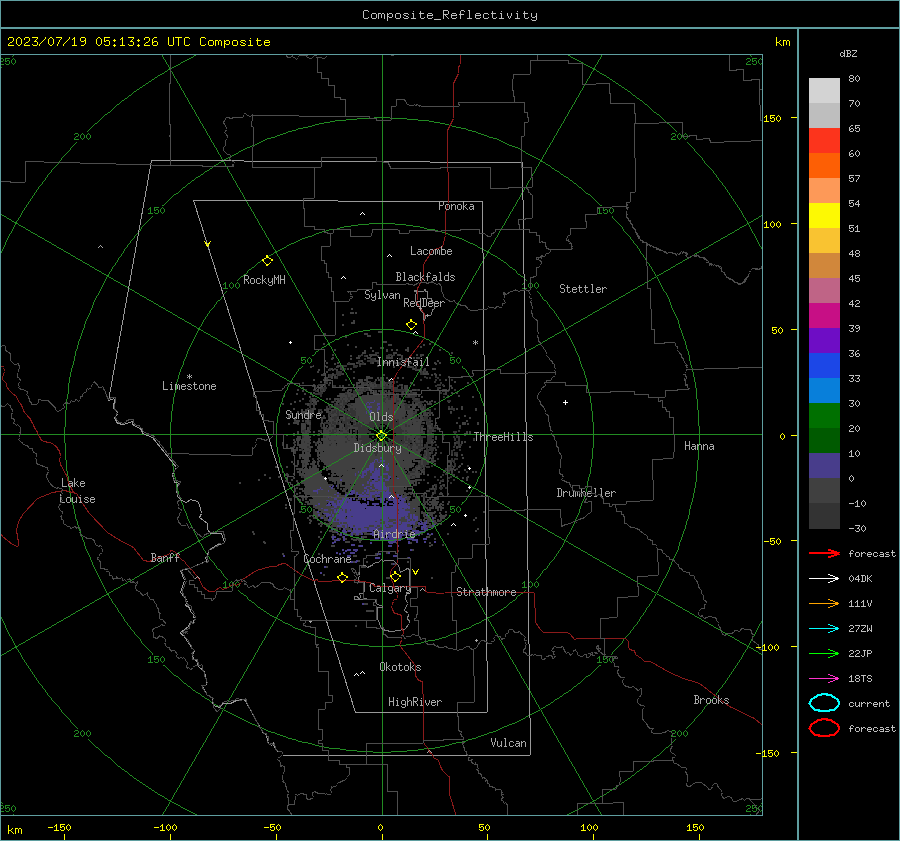The image size is (900, 841).
Task: Click the Sylvan label on the map
Action: tap(382, 295)
